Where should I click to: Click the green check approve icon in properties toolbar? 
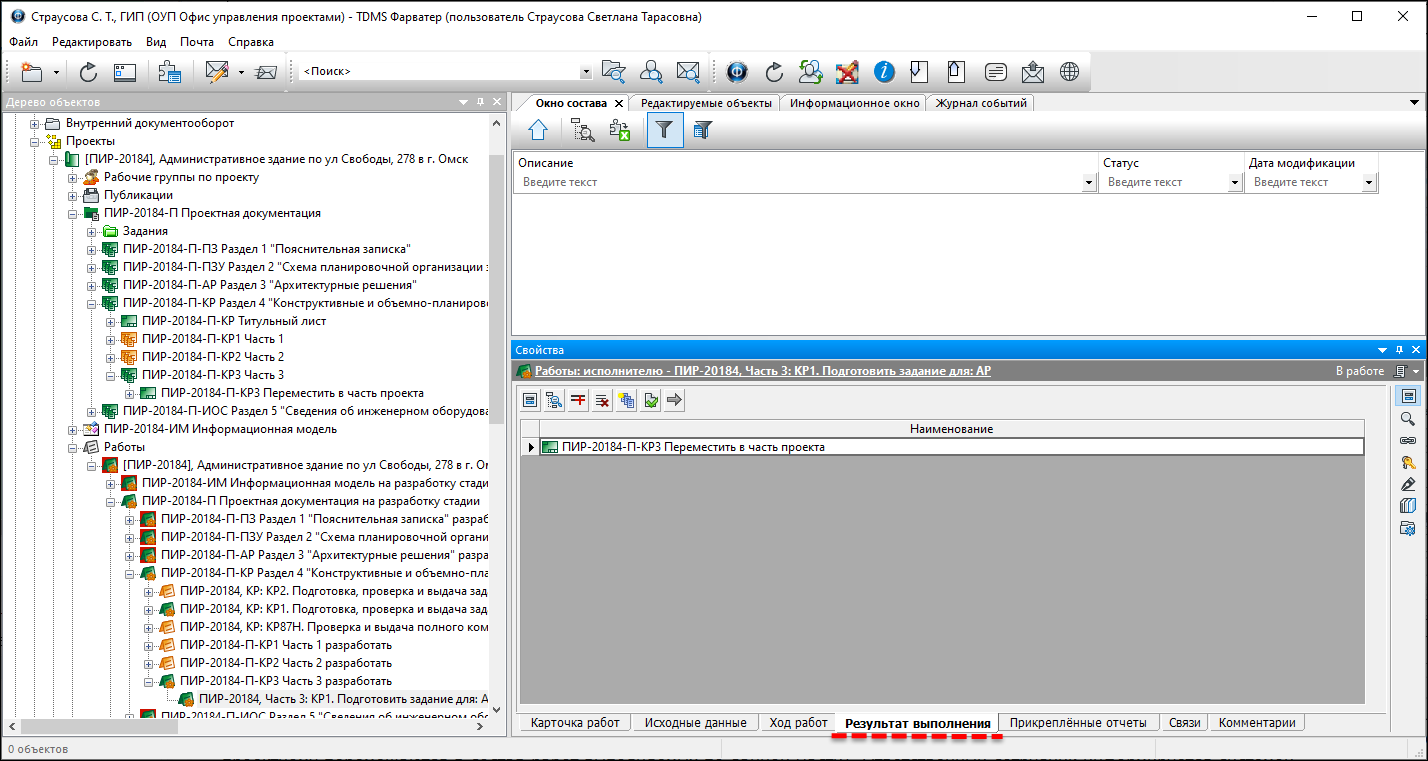(x=650, y=400)
